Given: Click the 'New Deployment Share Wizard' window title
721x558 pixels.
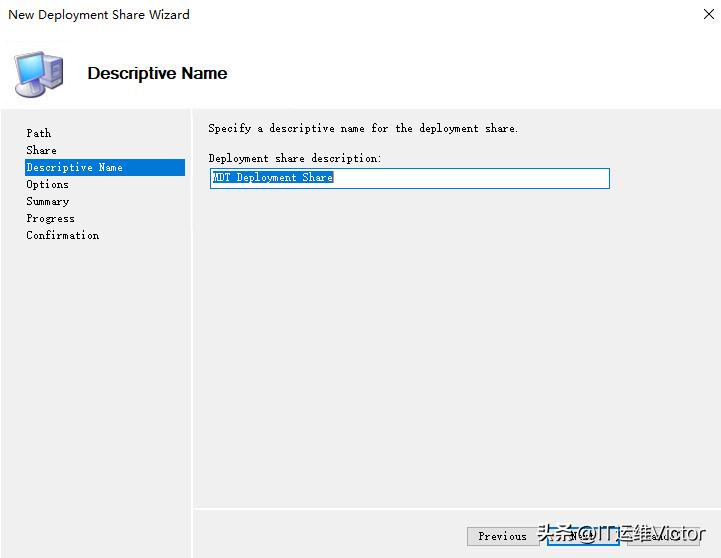Looking at the screenshot, I should [x=99, y=15].
